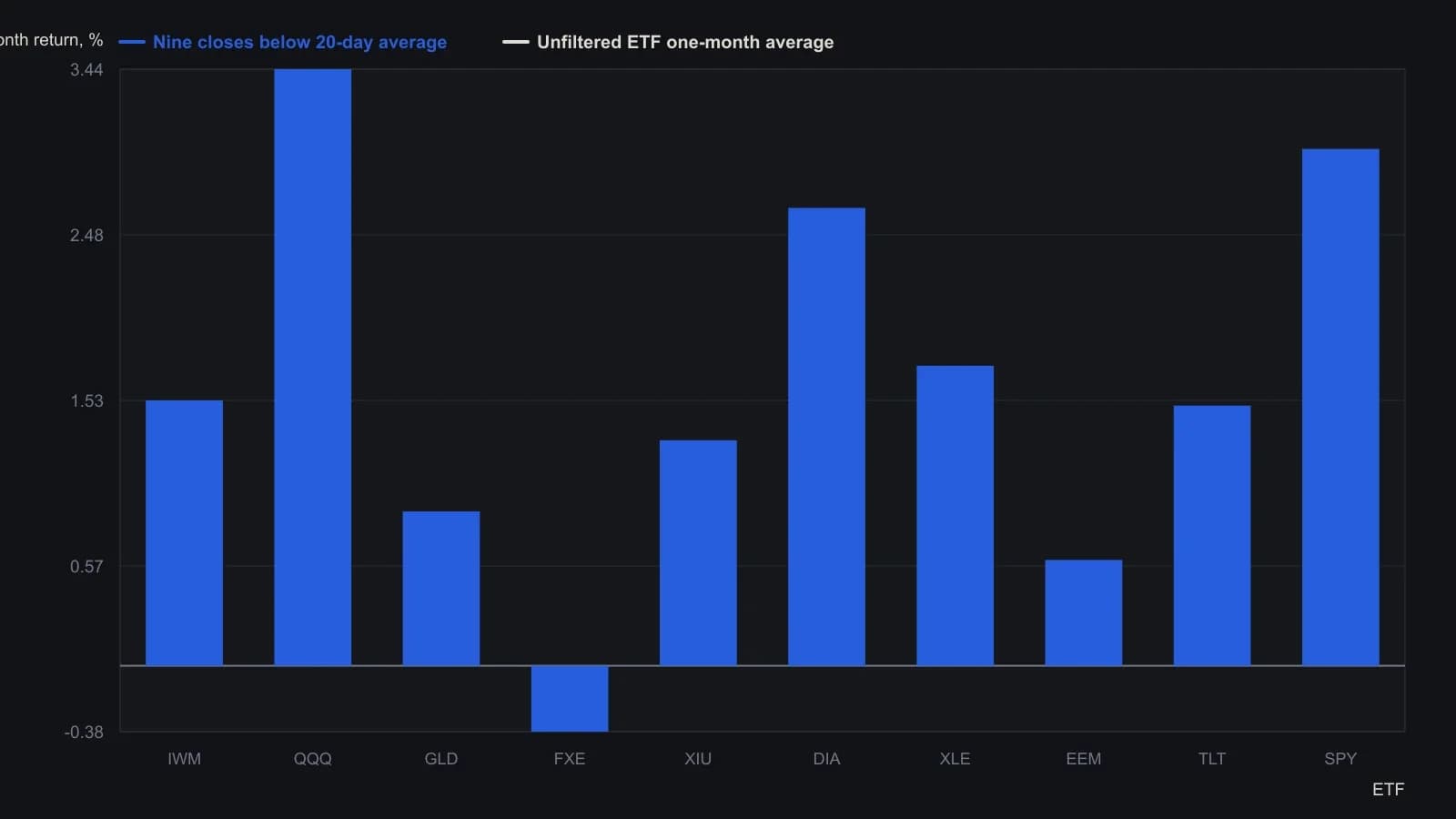Click the negative FXE bar
The image size is (1456, 819).
(x=570, y=699)
